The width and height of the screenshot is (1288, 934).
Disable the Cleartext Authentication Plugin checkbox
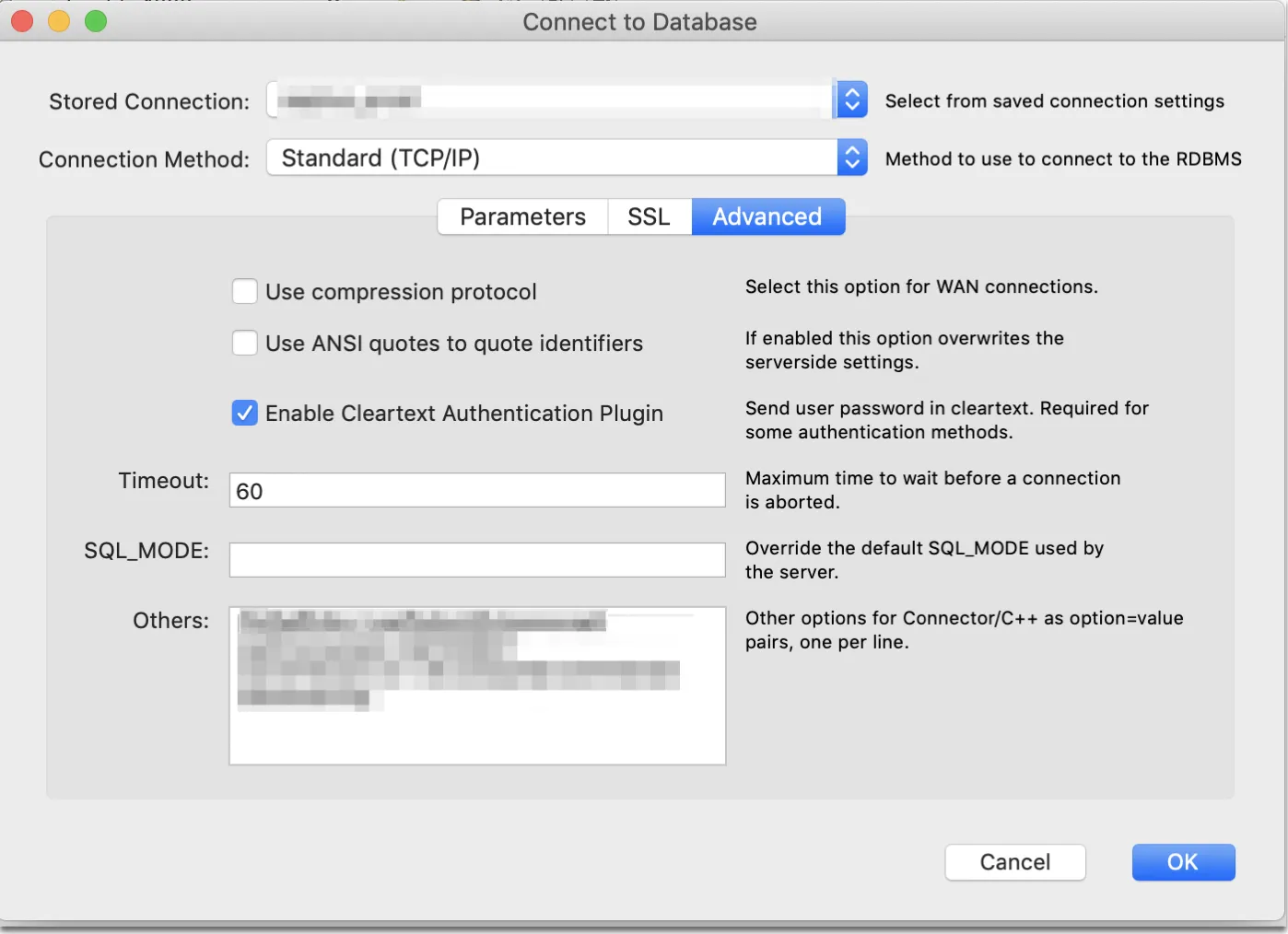[245, 414]
